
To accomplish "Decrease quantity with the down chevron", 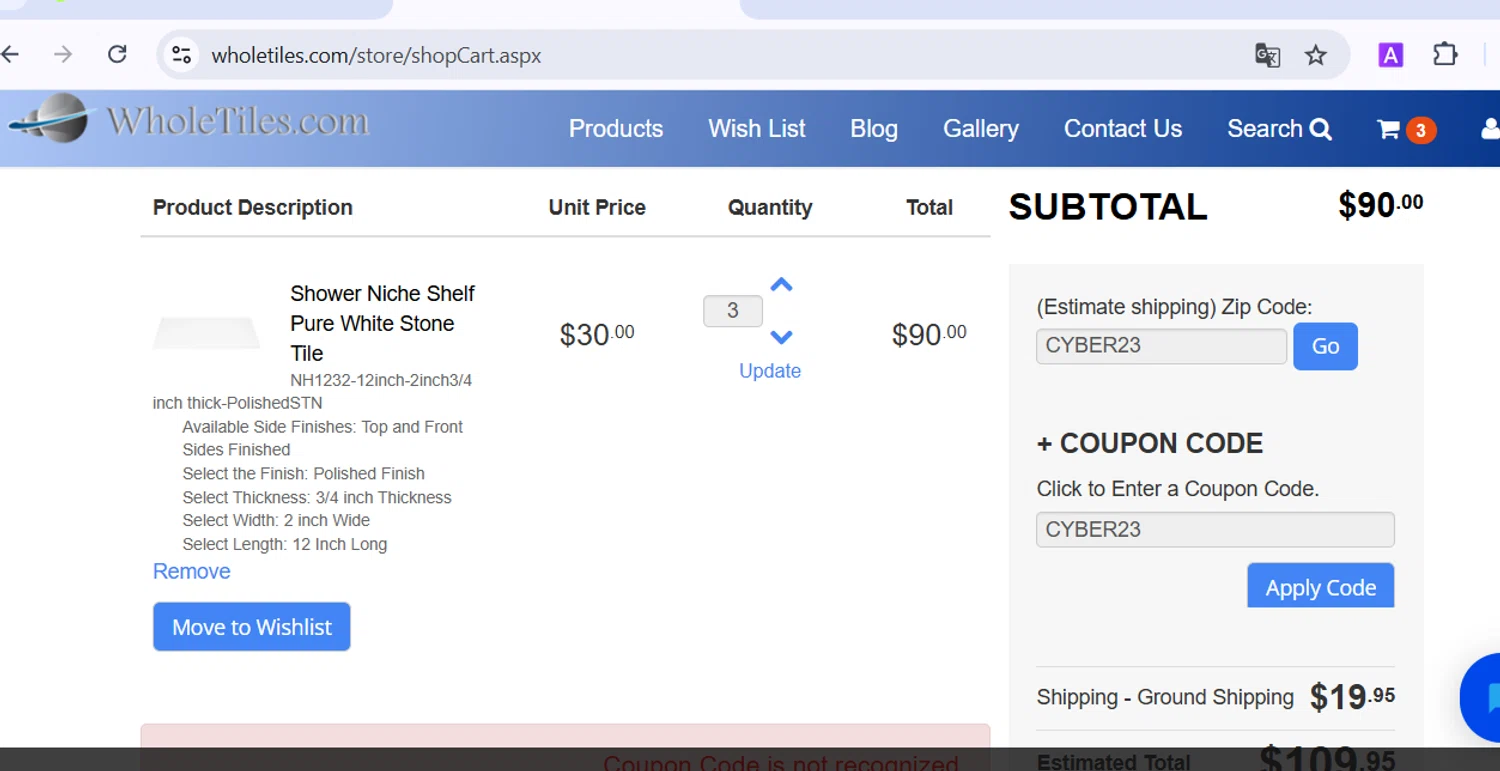I will (781, 337).
